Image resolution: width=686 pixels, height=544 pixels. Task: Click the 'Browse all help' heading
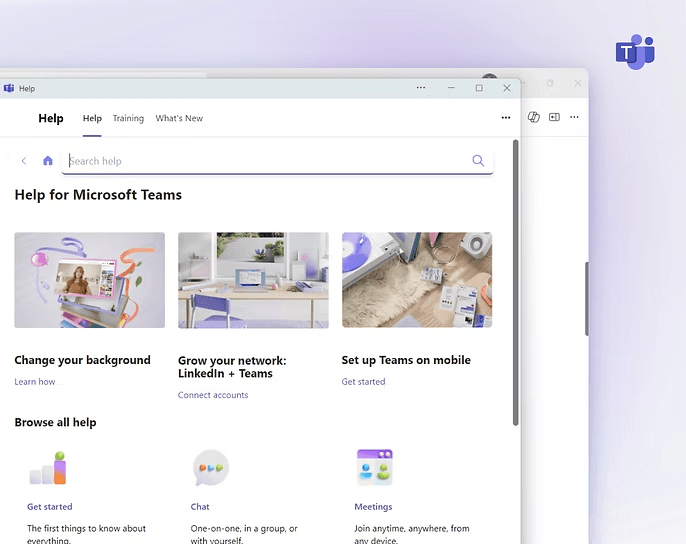56,422
